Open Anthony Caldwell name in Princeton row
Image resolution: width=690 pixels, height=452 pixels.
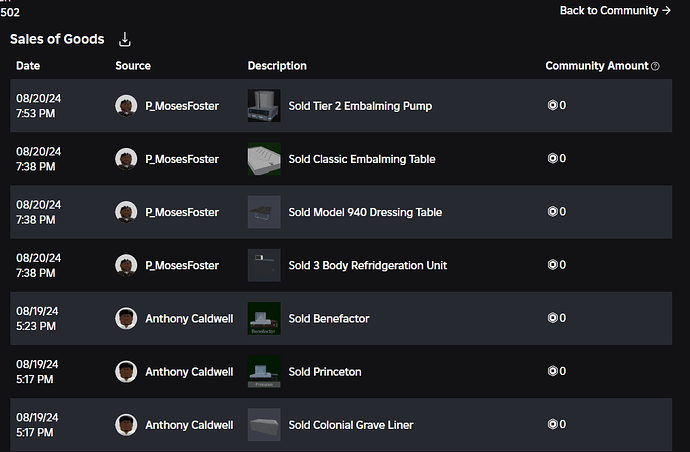tap(189, 372)
